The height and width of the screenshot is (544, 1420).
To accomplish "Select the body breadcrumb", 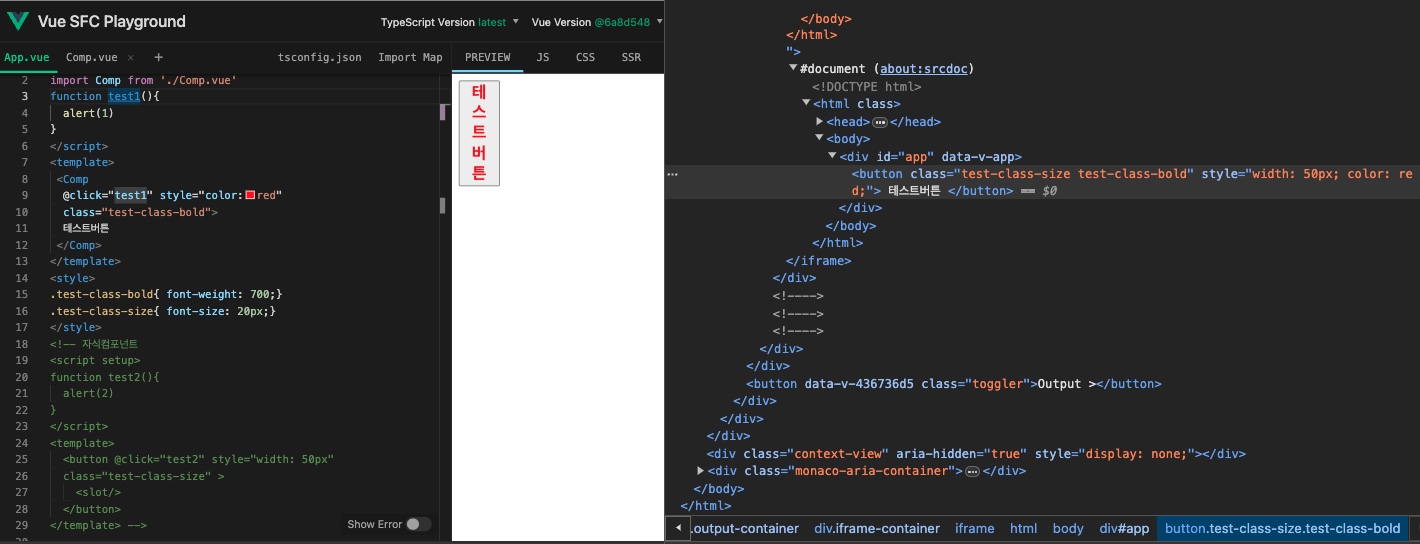I will pyautogui.click(x=1068, y=528).
